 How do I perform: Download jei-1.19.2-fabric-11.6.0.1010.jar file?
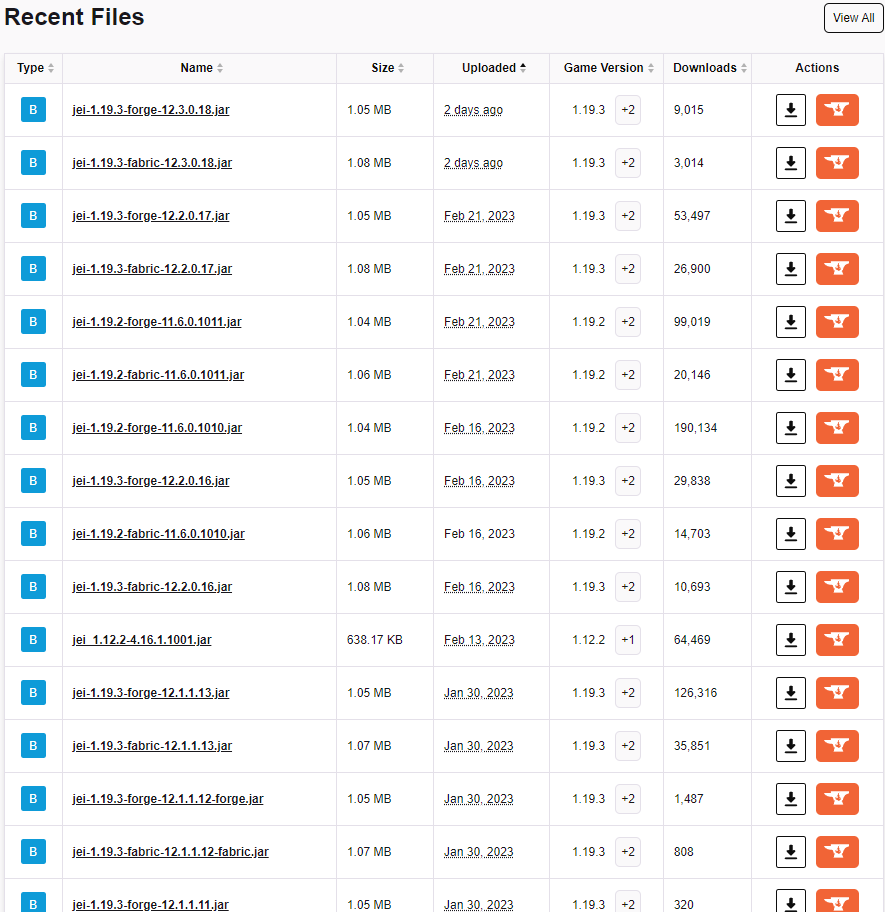coord(790,534)
